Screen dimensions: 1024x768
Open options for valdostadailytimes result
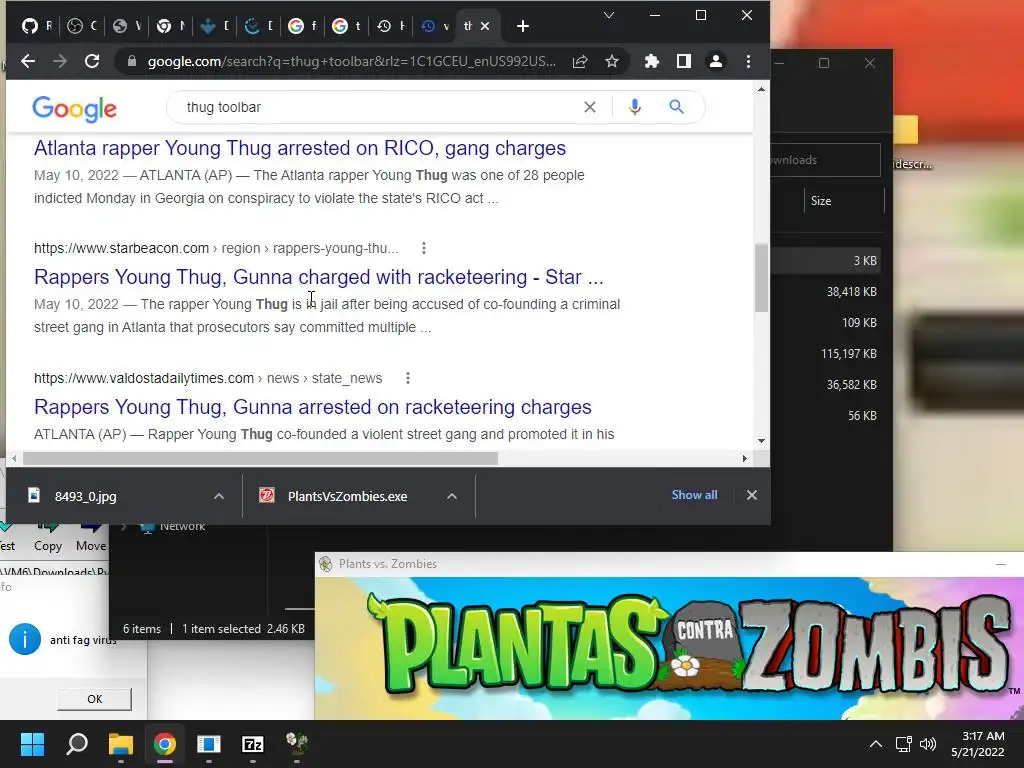pyautogui.click(x=408, y=378)
